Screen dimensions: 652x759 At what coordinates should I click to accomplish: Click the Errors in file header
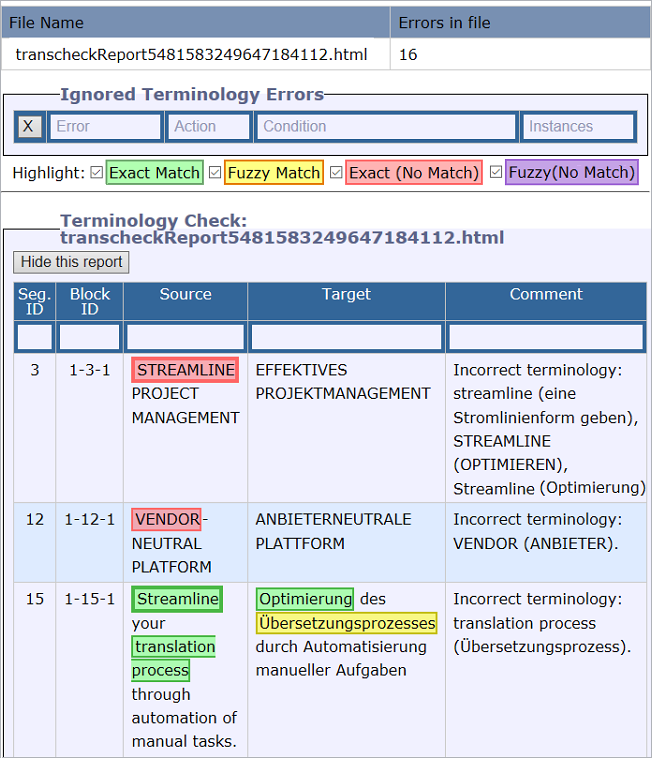520,23
